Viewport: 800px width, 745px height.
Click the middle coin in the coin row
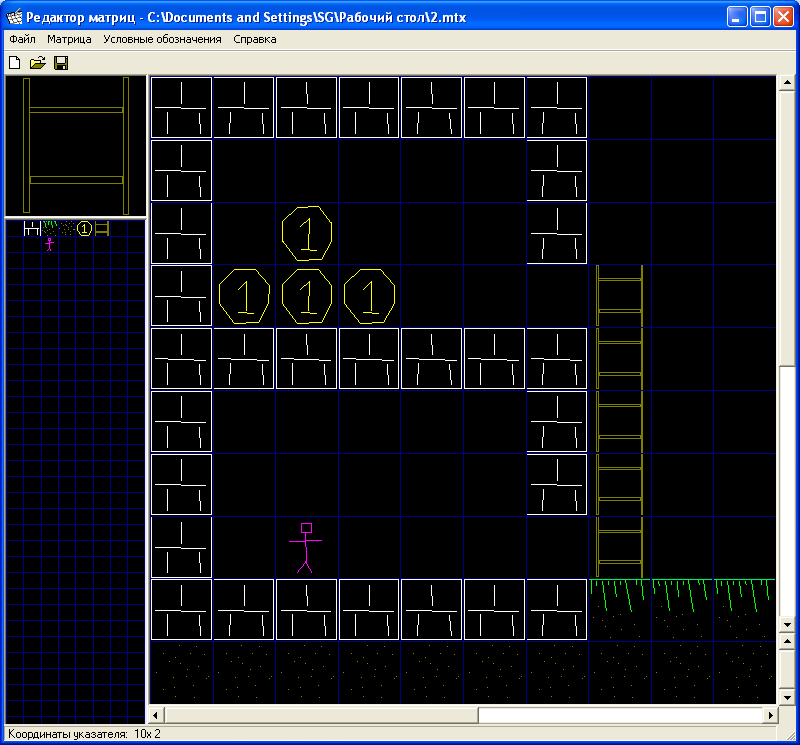307,296
